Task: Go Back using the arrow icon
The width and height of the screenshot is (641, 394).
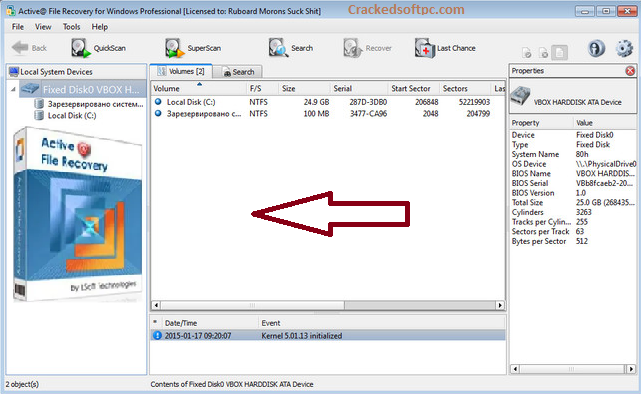Action: (20, 48)
